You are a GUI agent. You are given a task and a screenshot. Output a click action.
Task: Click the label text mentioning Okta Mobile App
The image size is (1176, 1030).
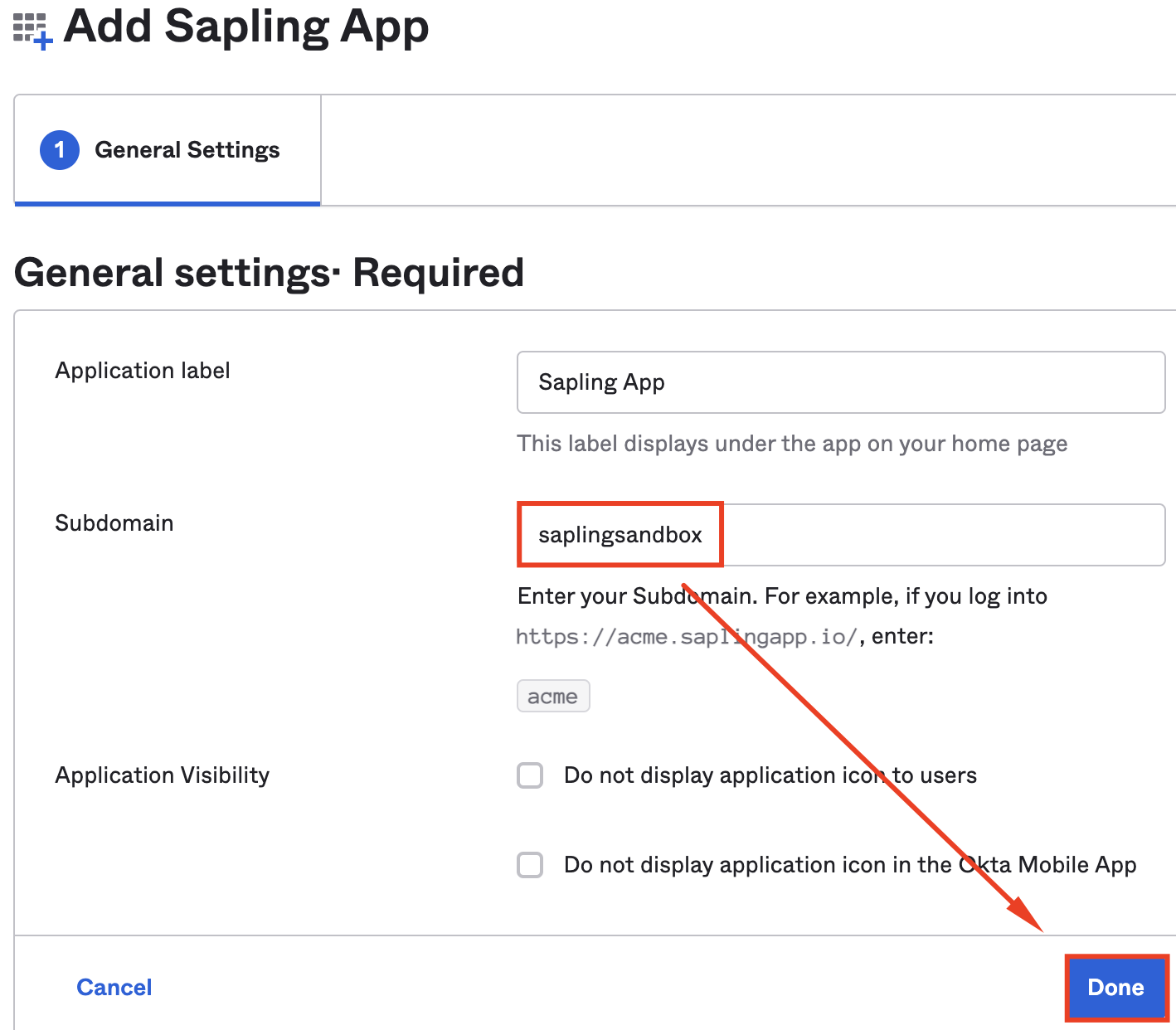click(849, 865)
